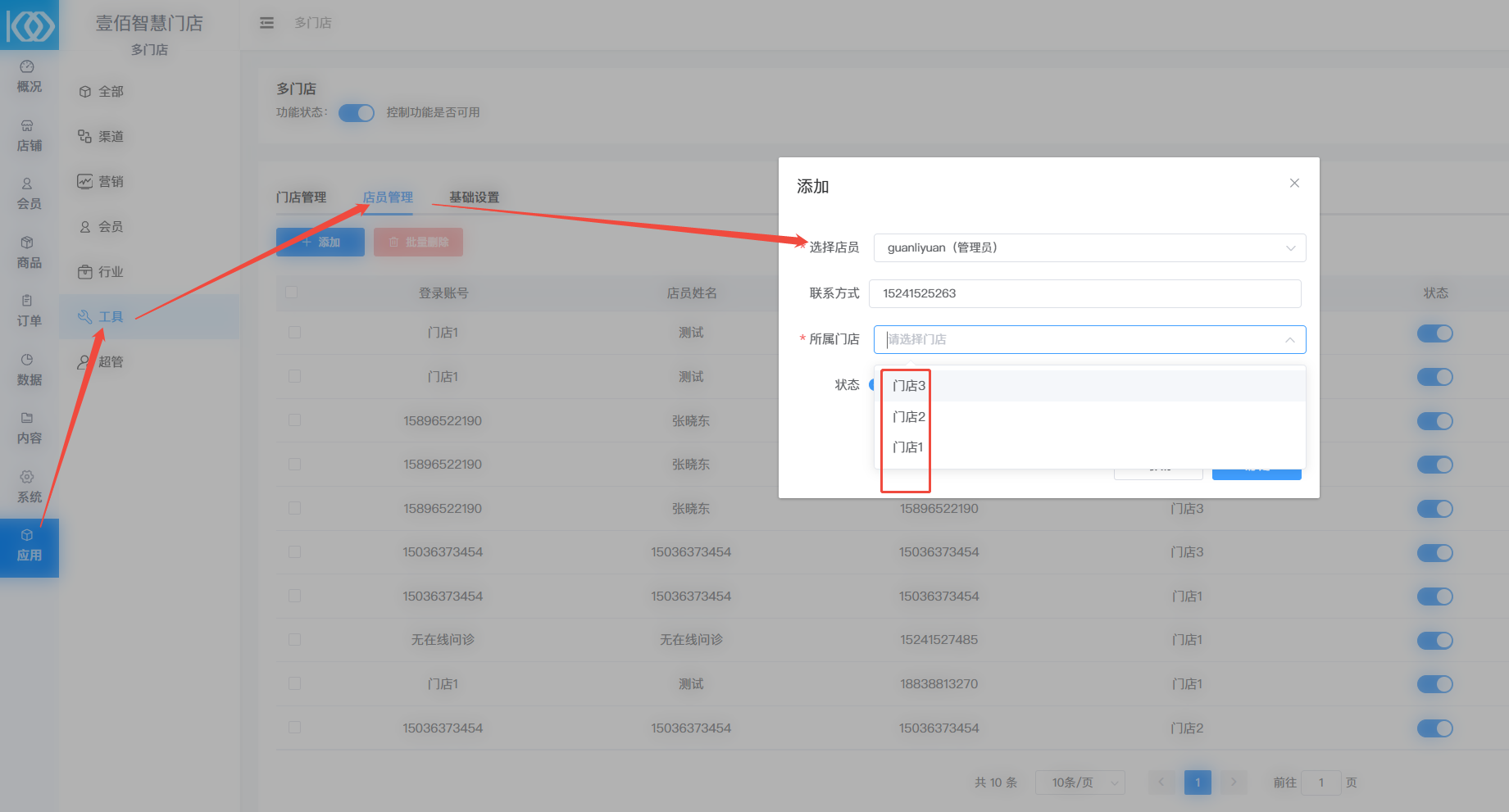1509x812 pixels.
Task: Toggle status switch for the 门店2 row
Action: (x=1434, y=728)
